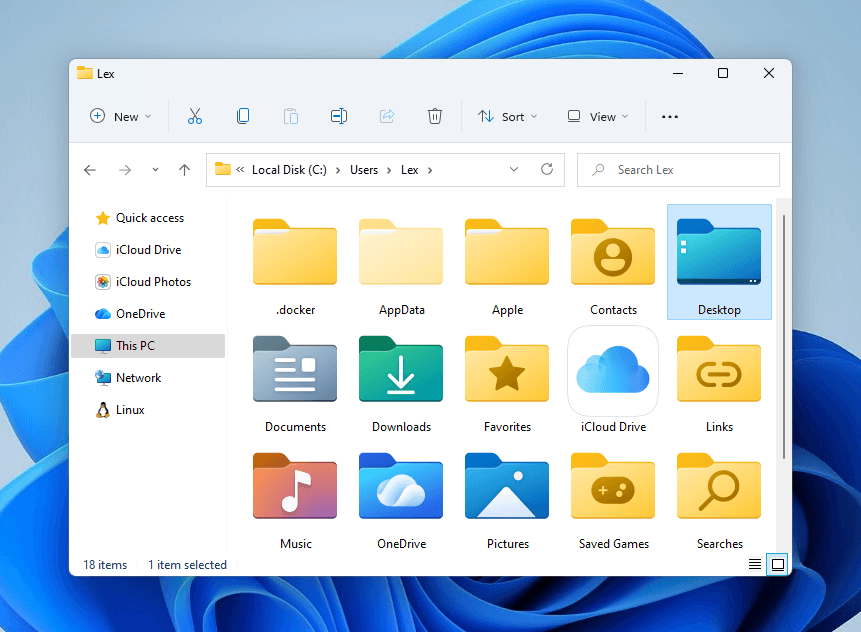The image size is (861, 632).
Task: Expand chevron after Local Disk (C:)
Action: click(338, 170)
